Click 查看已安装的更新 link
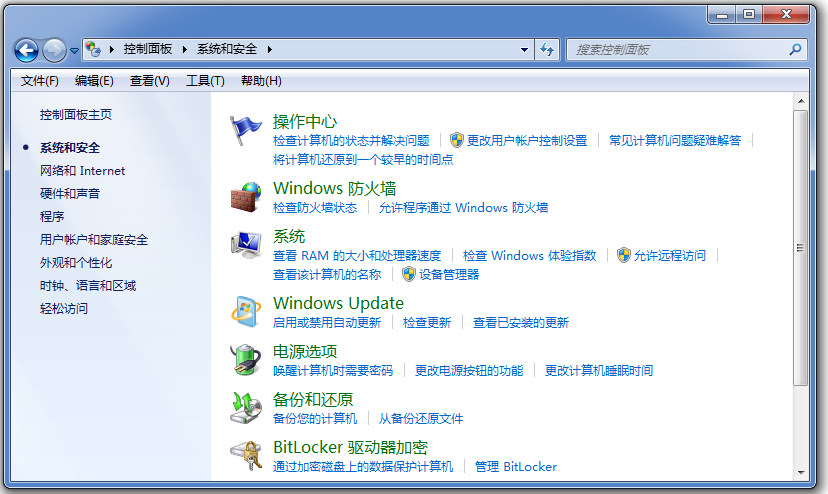Screen dimensions: 828x494 pos(521,323)
